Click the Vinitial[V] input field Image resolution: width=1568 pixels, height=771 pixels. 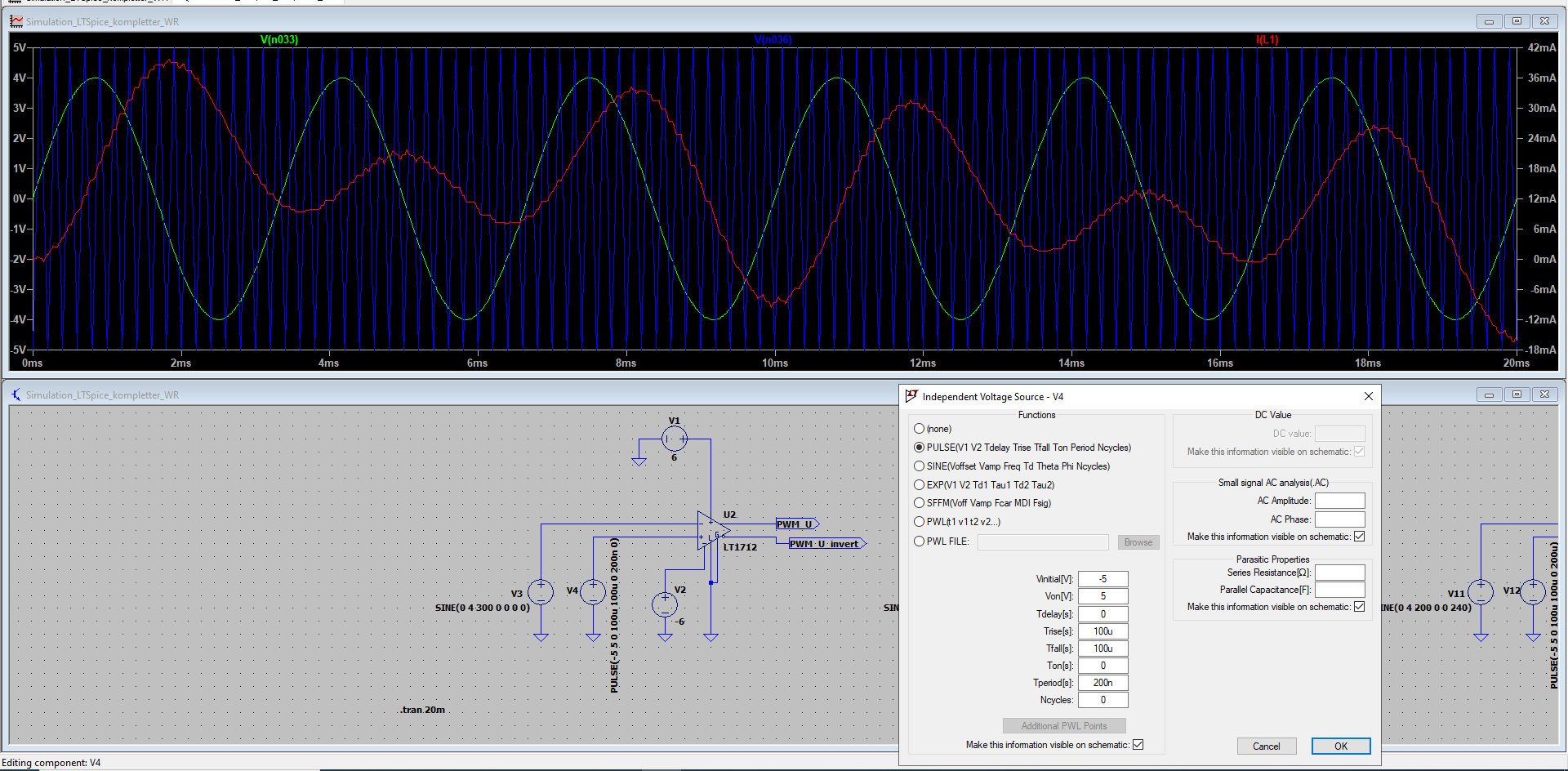click(1102, 579)
